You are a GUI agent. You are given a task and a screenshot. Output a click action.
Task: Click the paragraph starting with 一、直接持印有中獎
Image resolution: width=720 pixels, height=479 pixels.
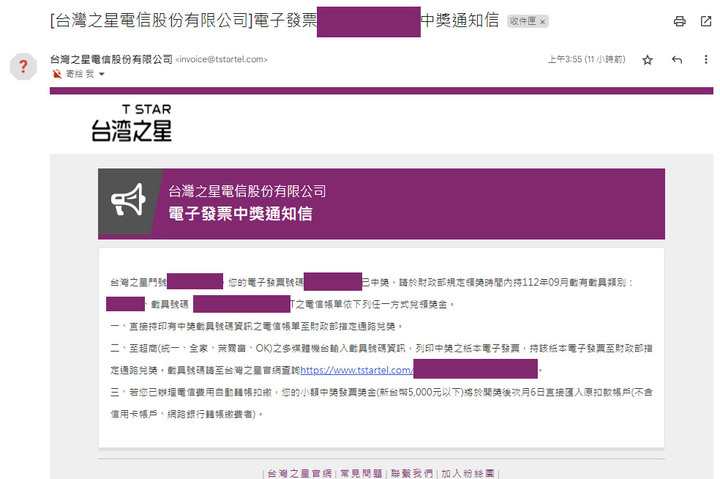257,326
